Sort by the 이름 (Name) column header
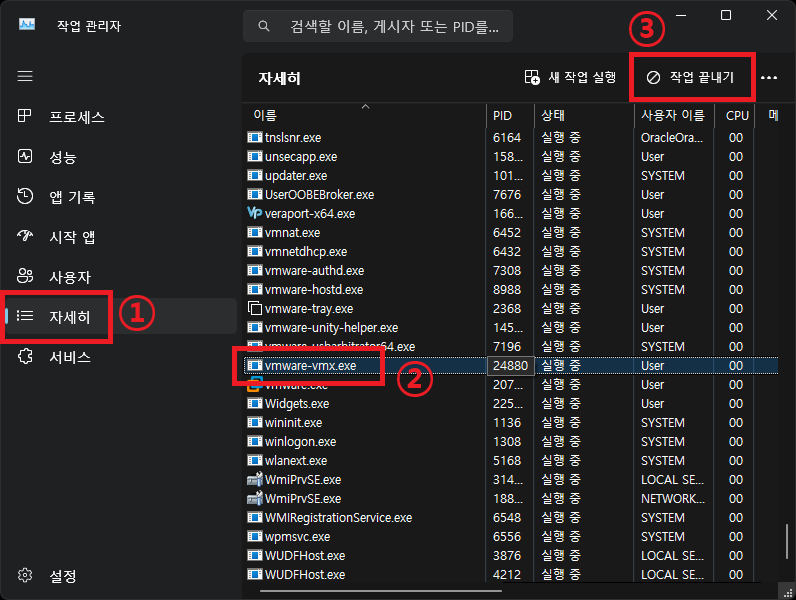This screenshot has width=796, height=600. (x=365, y=115)
